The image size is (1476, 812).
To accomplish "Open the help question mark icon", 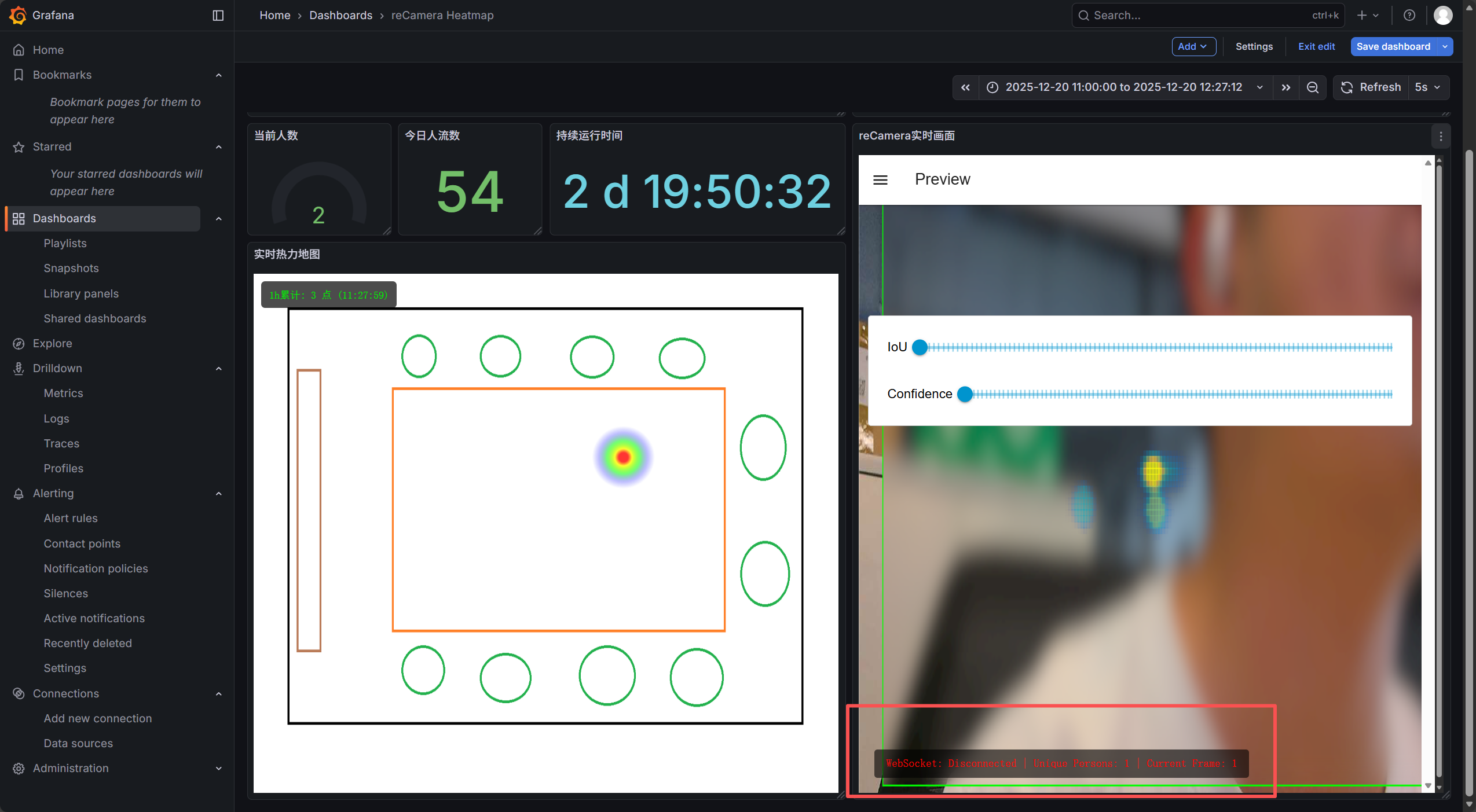I will point(1409,16).
